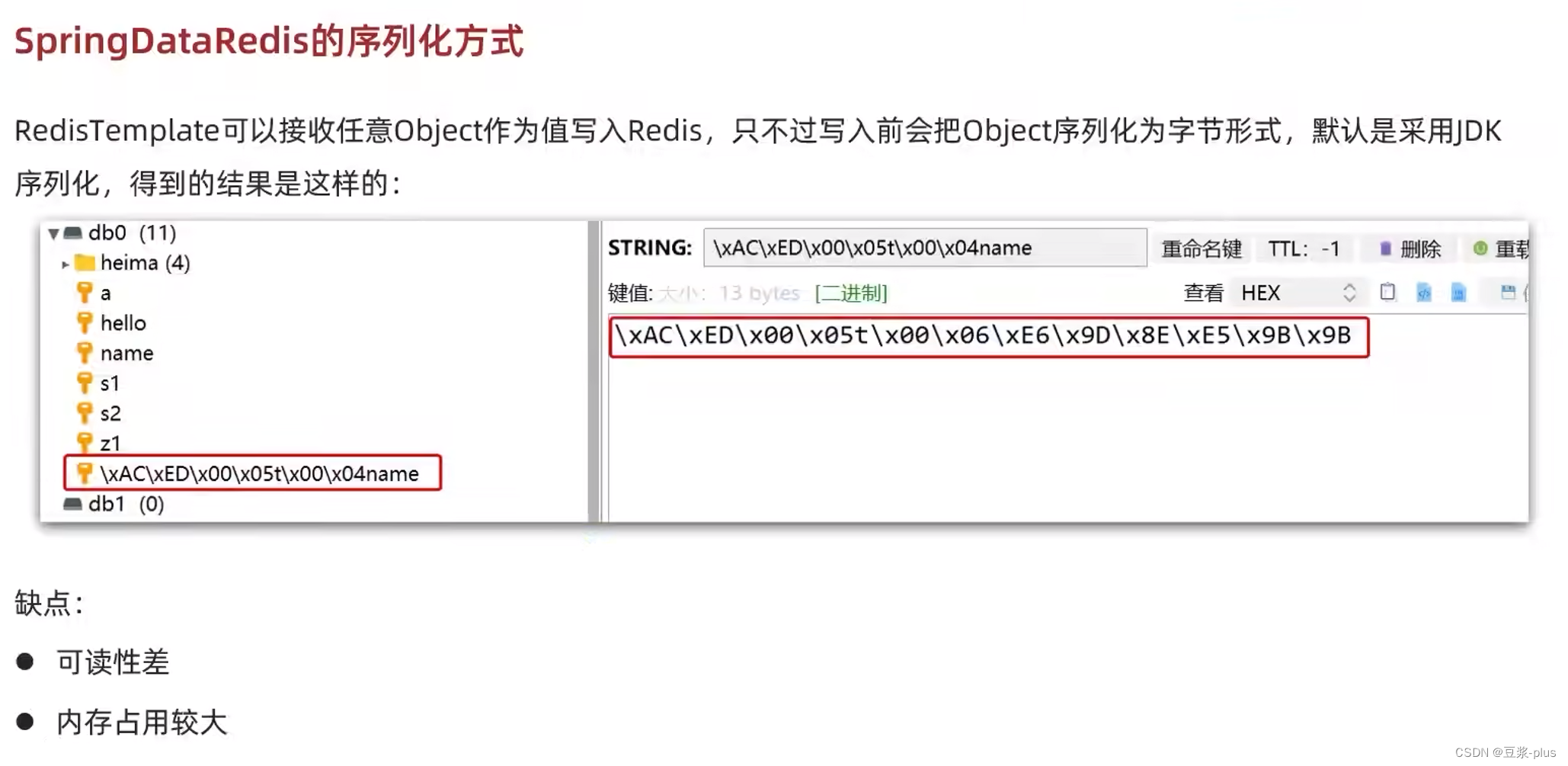Click the green reload (重载) icon
The height and width of the screenshot is (766, 1568).
(1480, 248)
